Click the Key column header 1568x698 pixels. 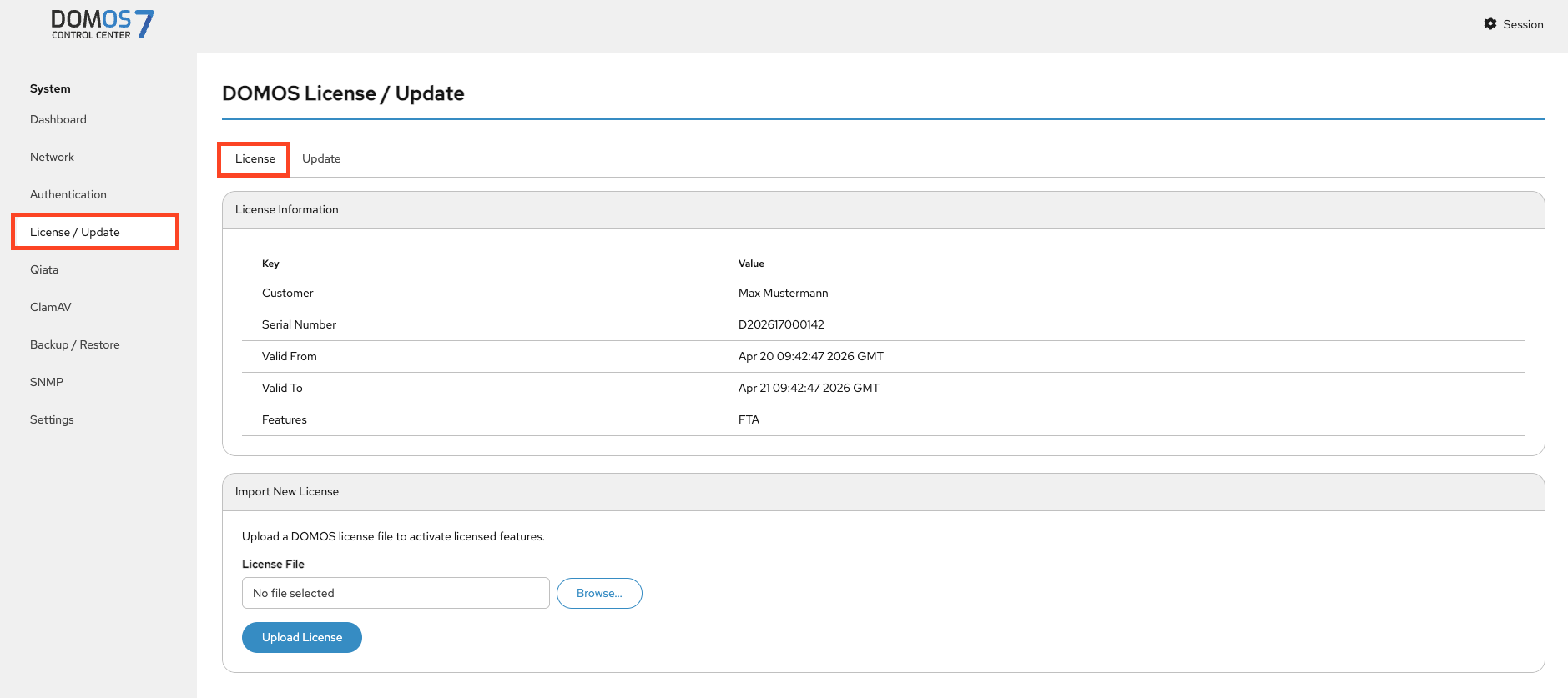pyautogui.click(x=270, y=264)
